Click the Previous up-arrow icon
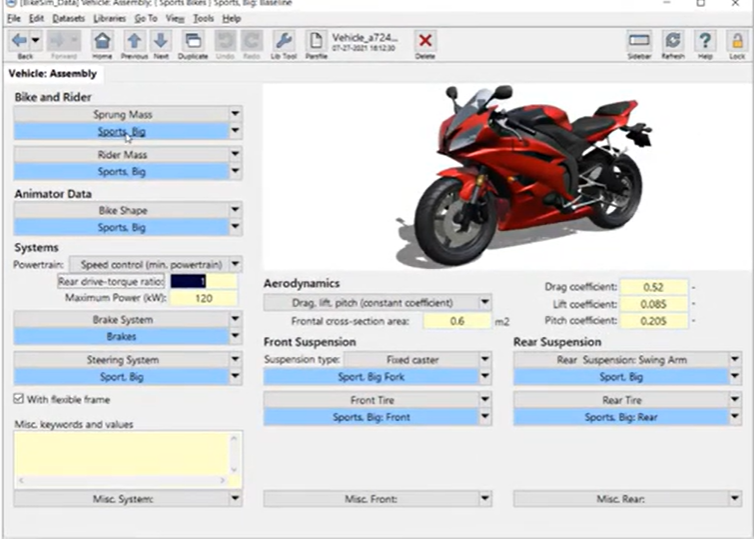754x541 pixels. pos(134,41)
